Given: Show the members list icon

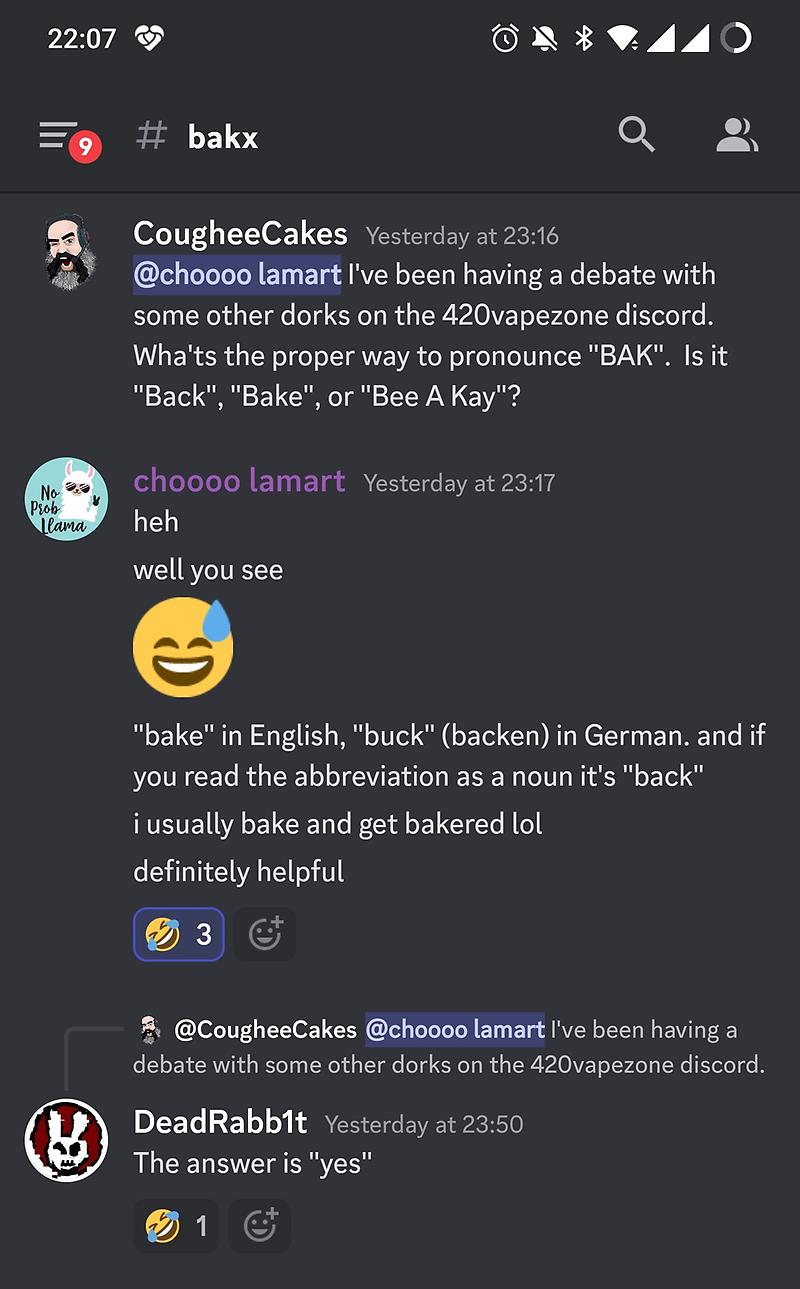Looking at the screenshot, I should point(737,135).
